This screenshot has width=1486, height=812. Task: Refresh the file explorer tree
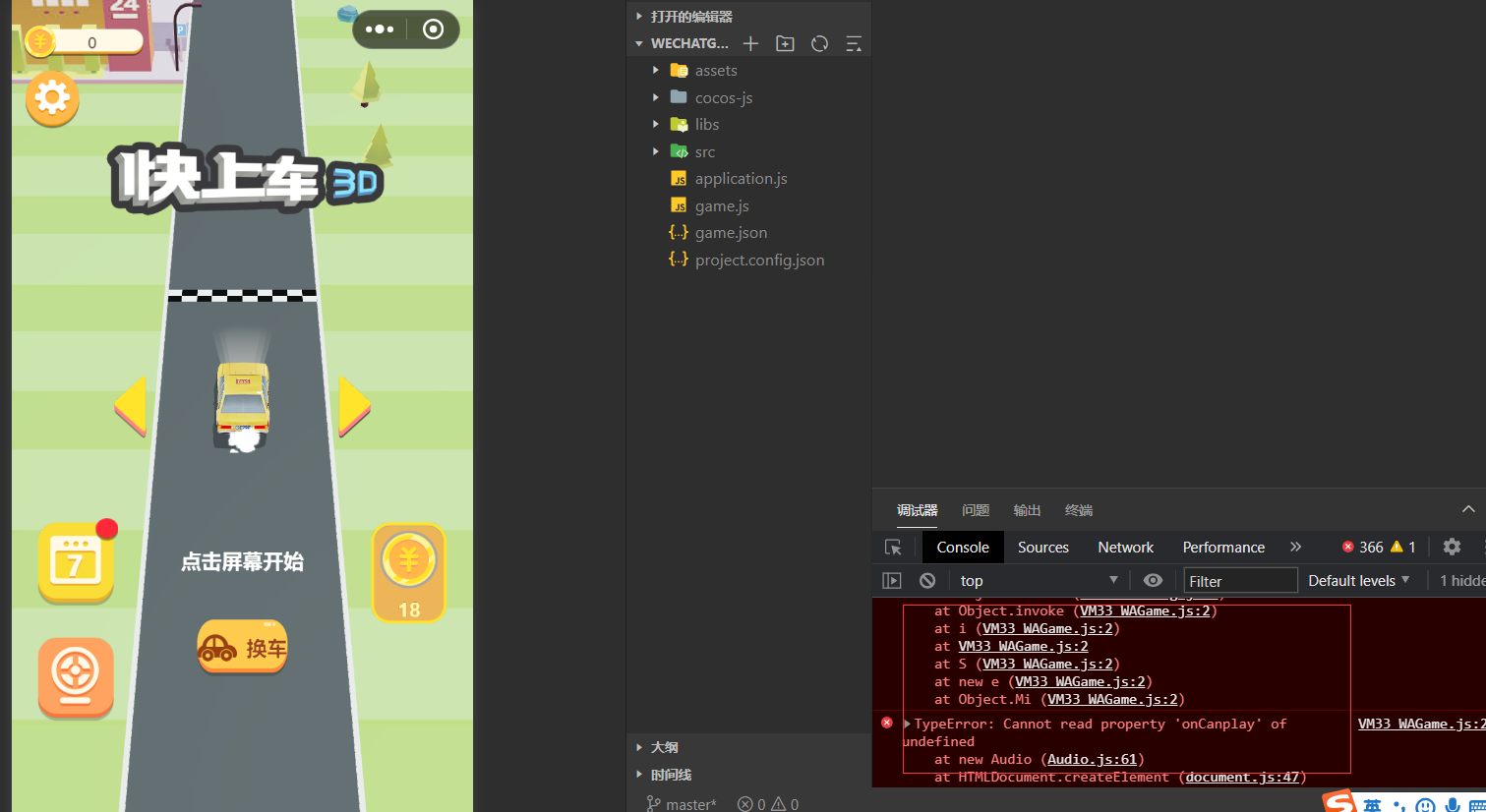click(819, 43)
